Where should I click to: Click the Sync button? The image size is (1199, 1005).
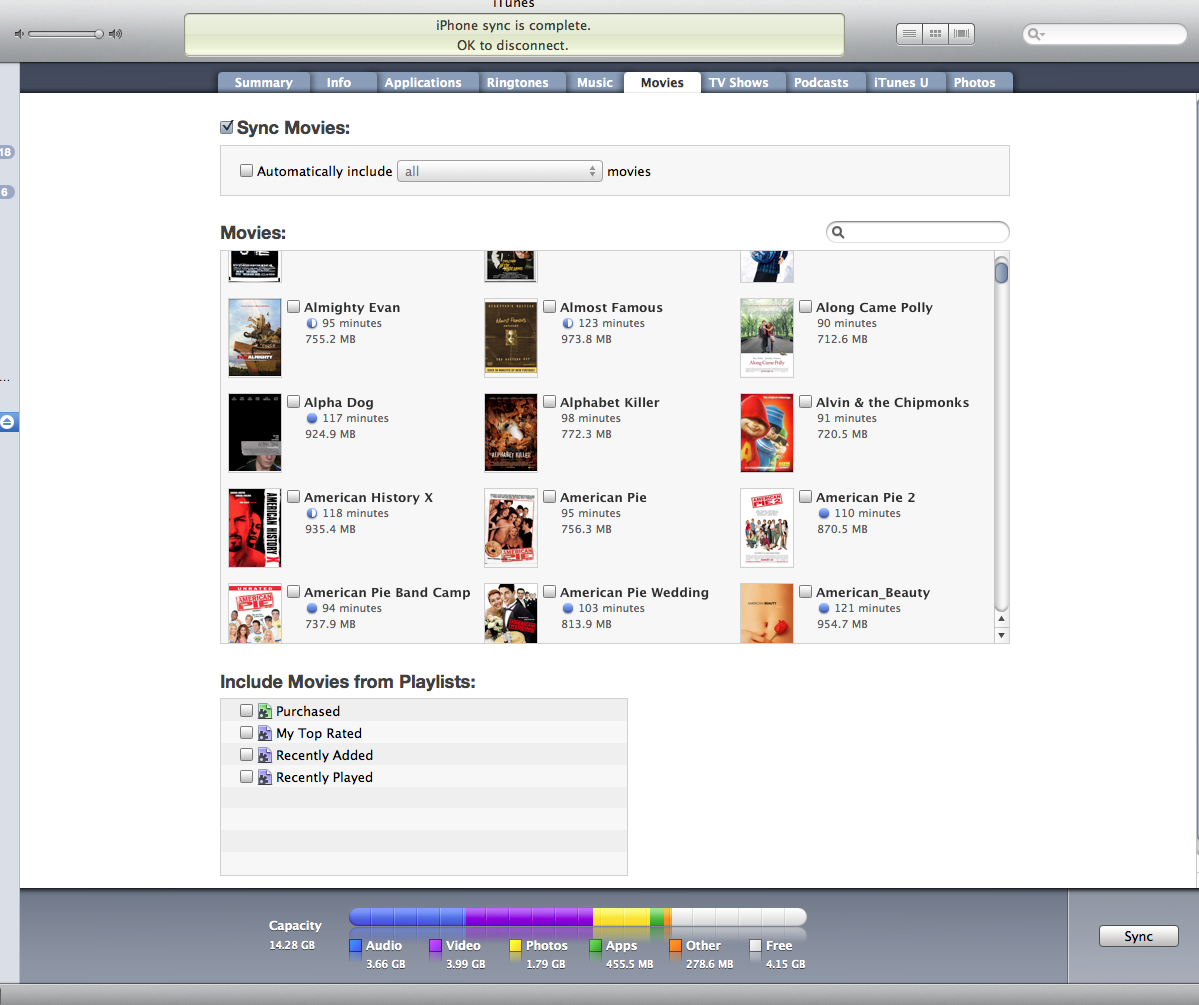1139,936
